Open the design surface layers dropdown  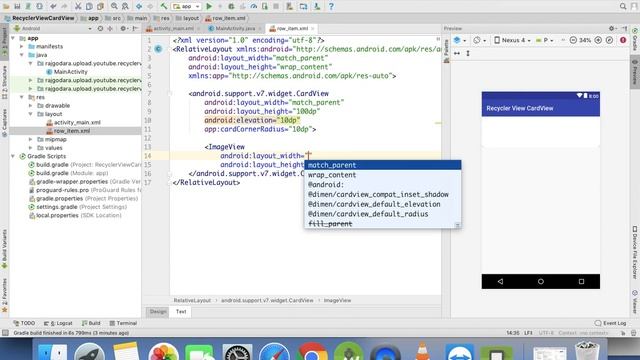click(460, 40)
